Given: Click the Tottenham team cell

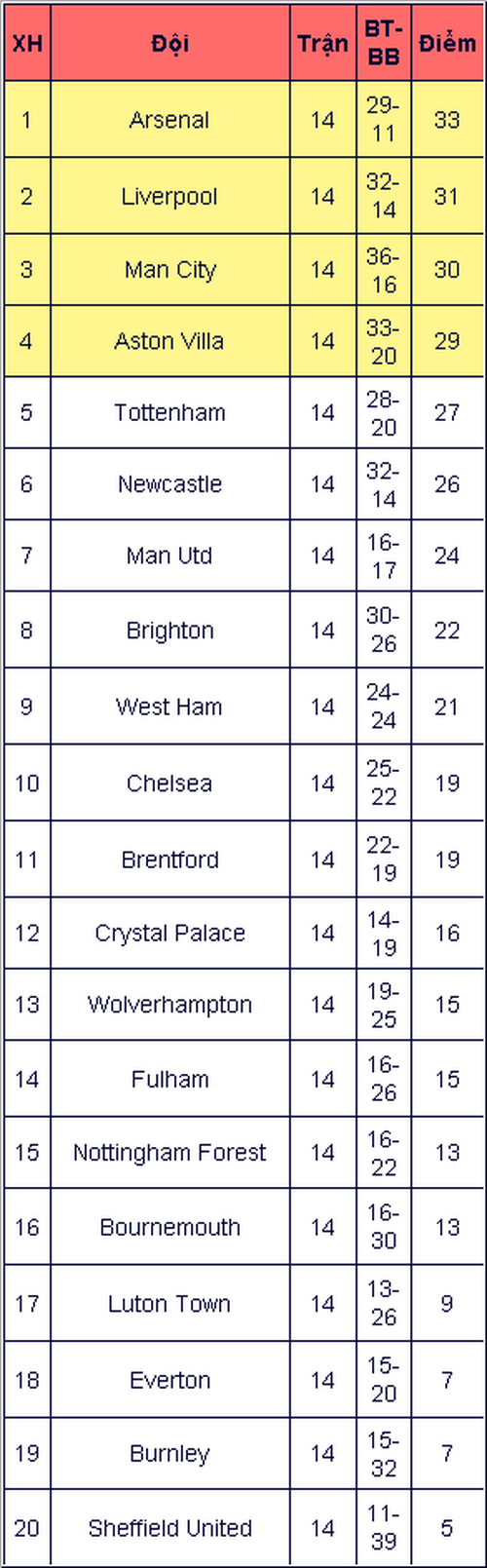Looking at the screenshot, I should tap(169, 412).
